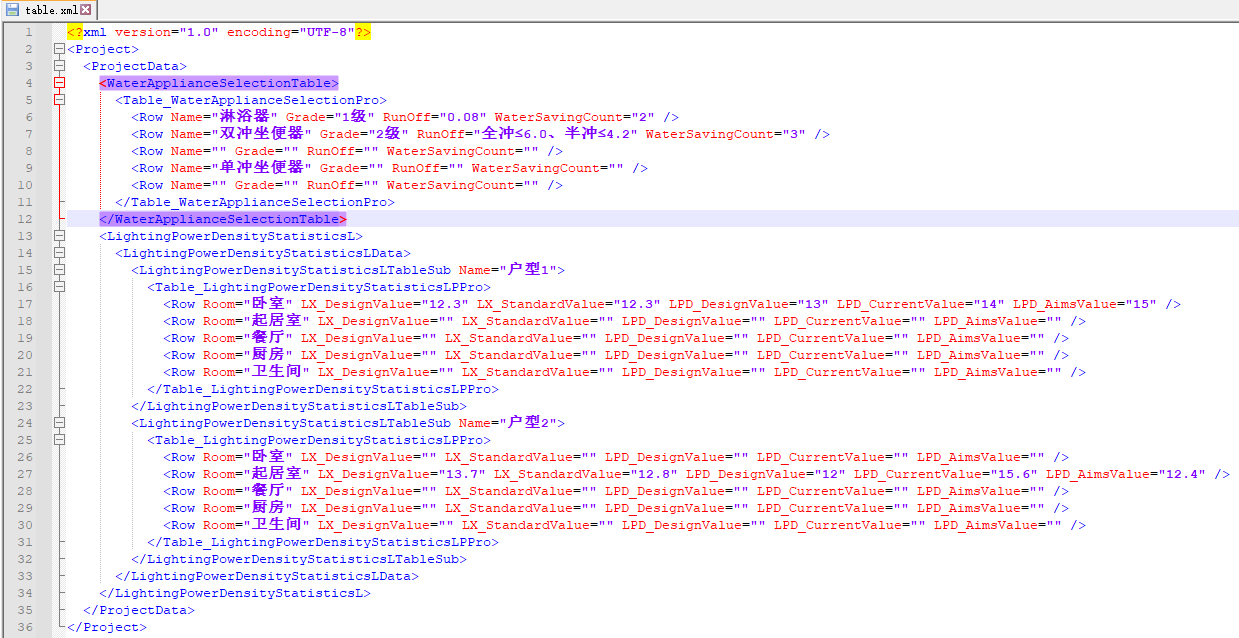Click the closing /ProjectData tag on line 35
The image size is (1239, 638).
pyautogui.click(x=139, y=610)
